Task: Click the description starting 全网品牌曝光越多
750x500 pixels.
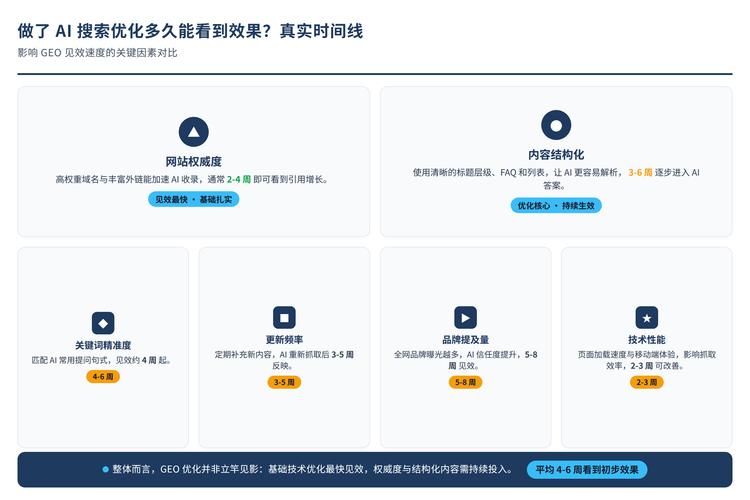Action: (x=465, y=360)
